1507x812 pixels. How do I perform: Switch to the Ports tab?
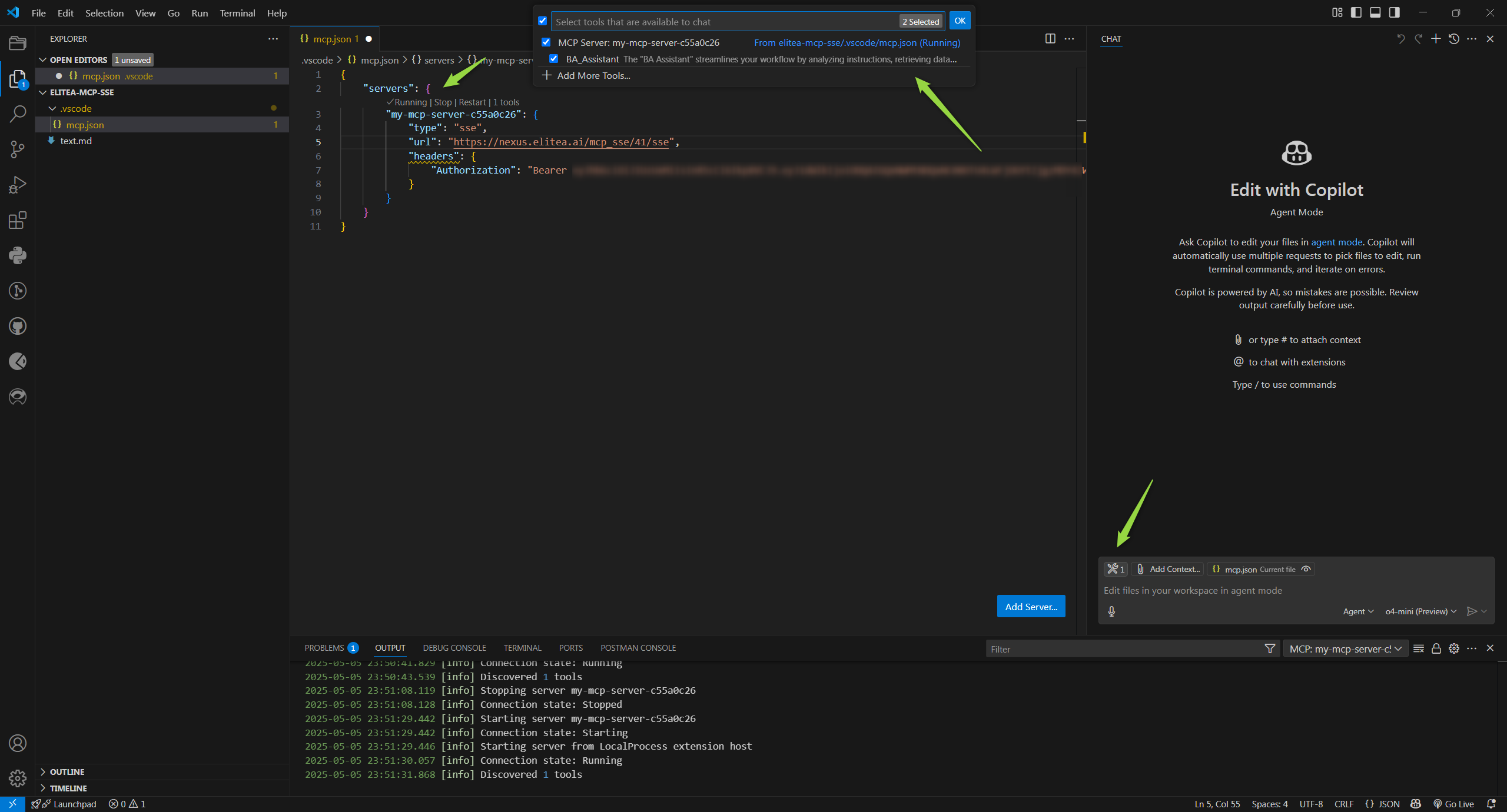click(571, 648)
